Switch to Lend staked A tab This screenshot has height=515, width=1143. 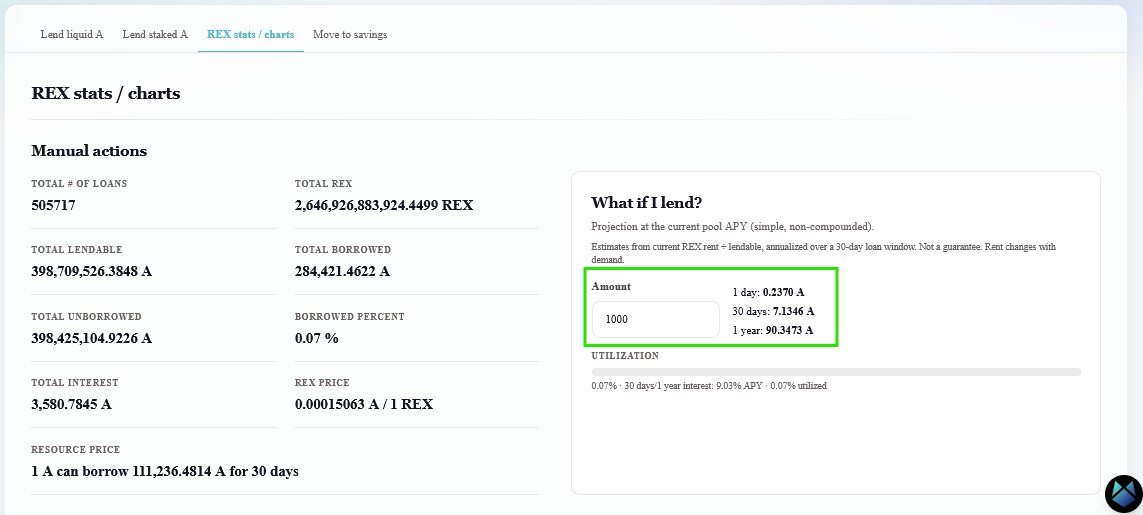point(155,34)
